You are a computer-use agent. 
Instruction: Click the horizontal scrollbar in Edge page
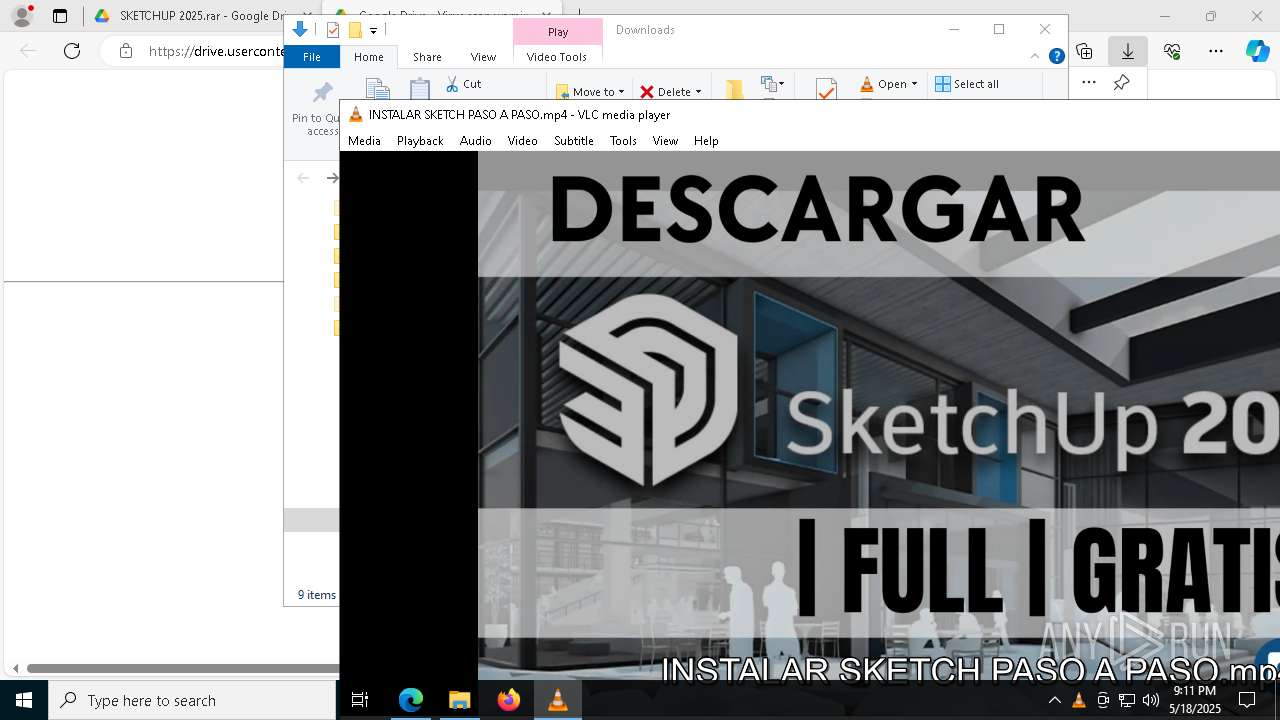[x=183, y=668]
